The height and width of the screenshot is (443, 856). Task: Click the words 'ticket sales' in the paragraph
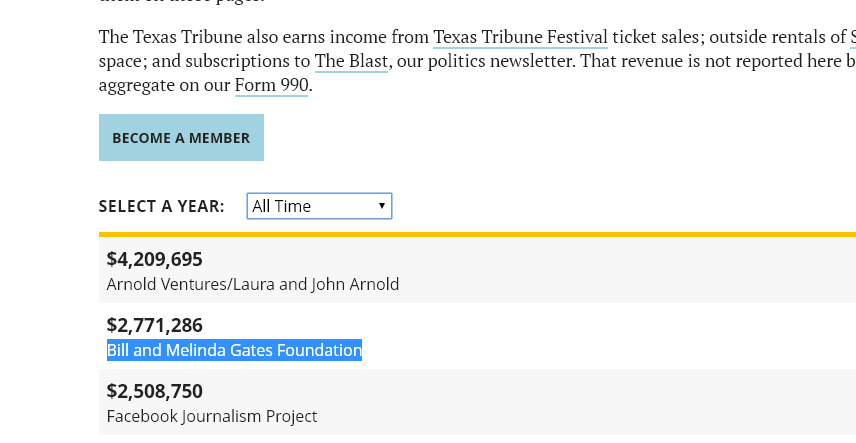(657, 38)
